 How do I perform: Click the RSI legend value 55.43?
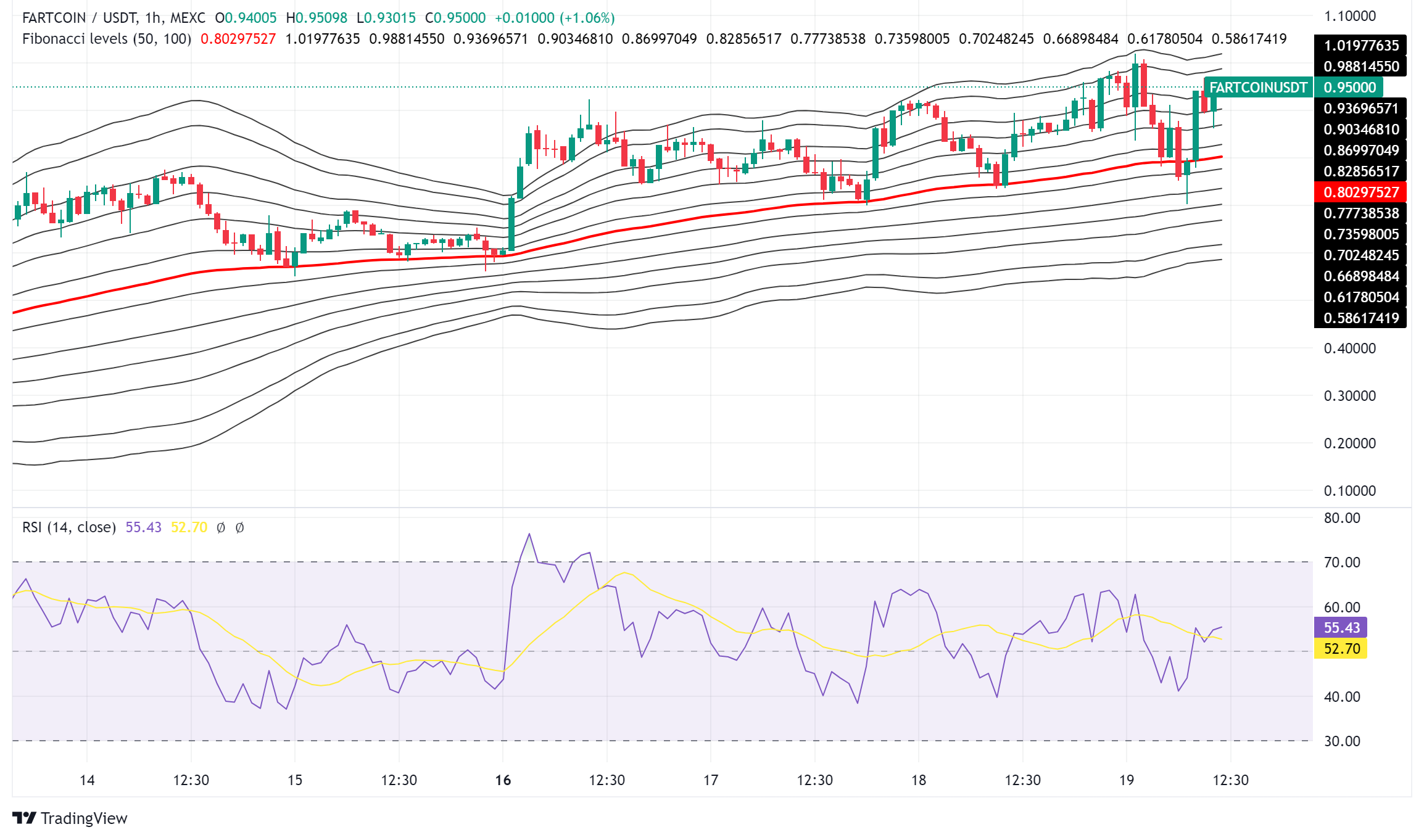143,527
